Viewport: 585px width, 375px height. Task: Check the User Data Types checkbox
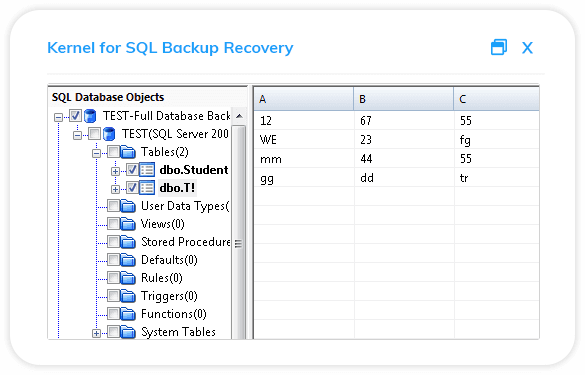(x=113, y=206)
